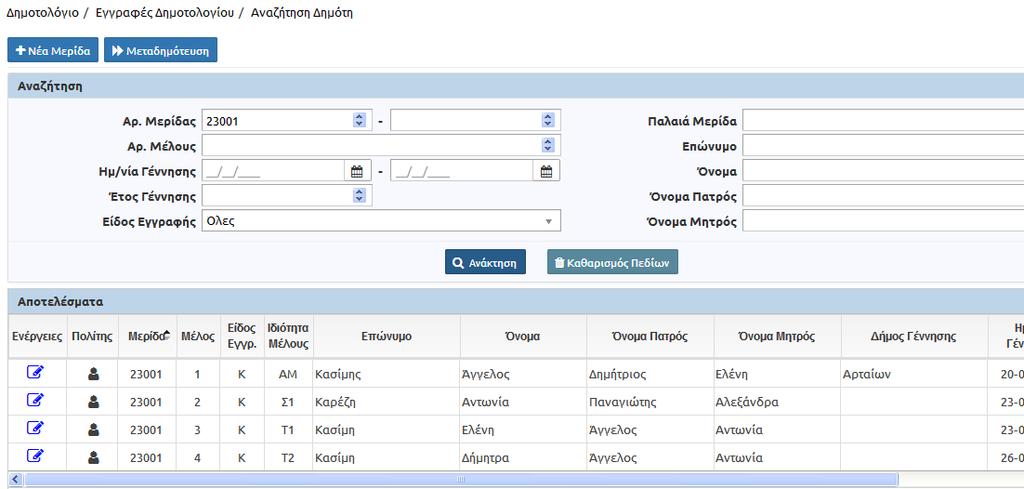
Task: Go to Εγγραφές Δημοτολογίου breadcrumb
Action: 164,13
